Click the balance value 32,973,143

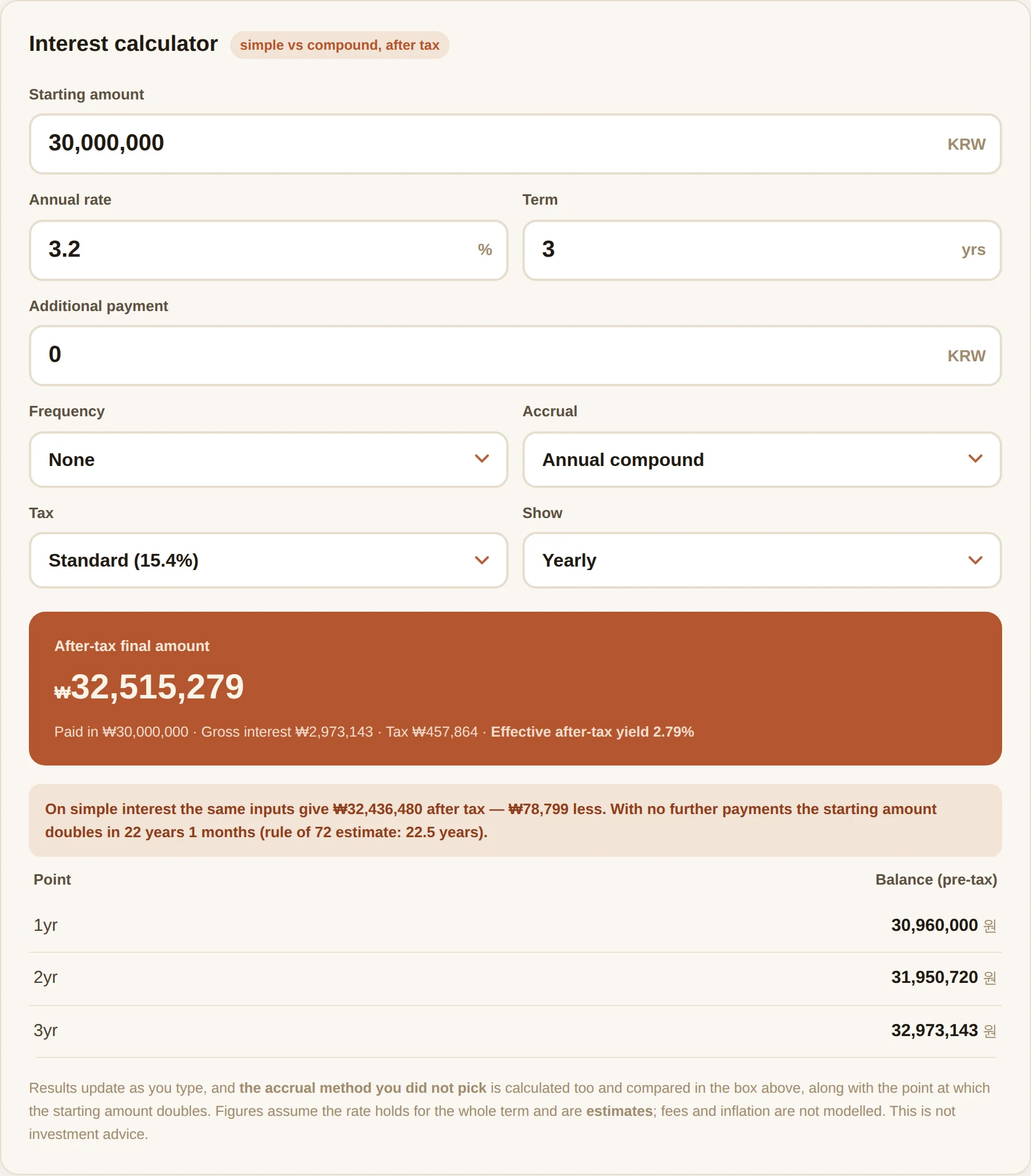tap(934, 1030)
